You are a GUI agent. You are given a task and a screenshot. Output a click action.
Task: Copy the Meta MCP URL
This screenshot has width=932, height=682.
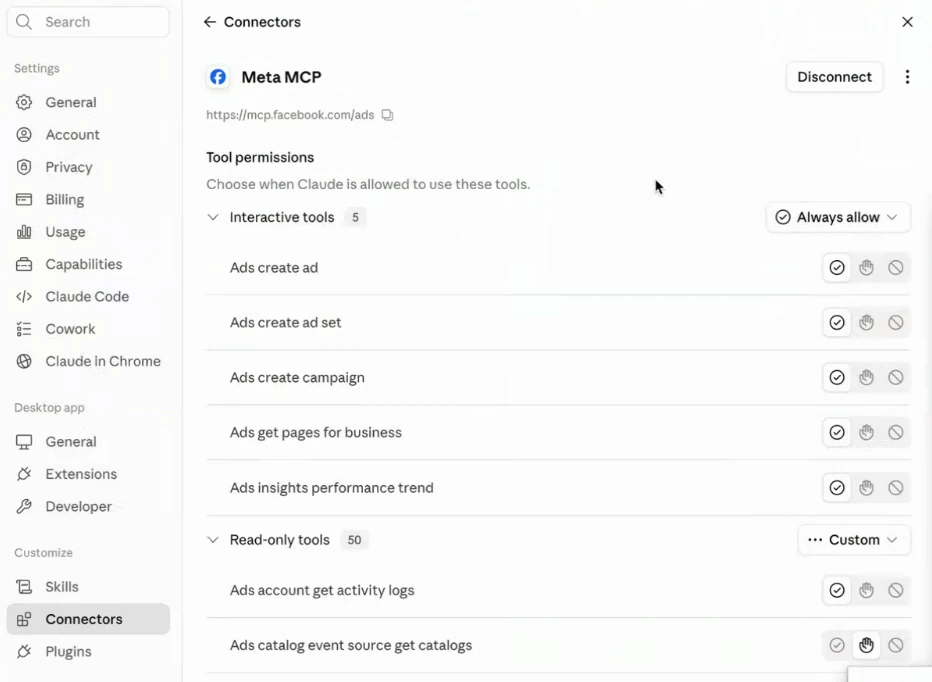pos(388,115)
